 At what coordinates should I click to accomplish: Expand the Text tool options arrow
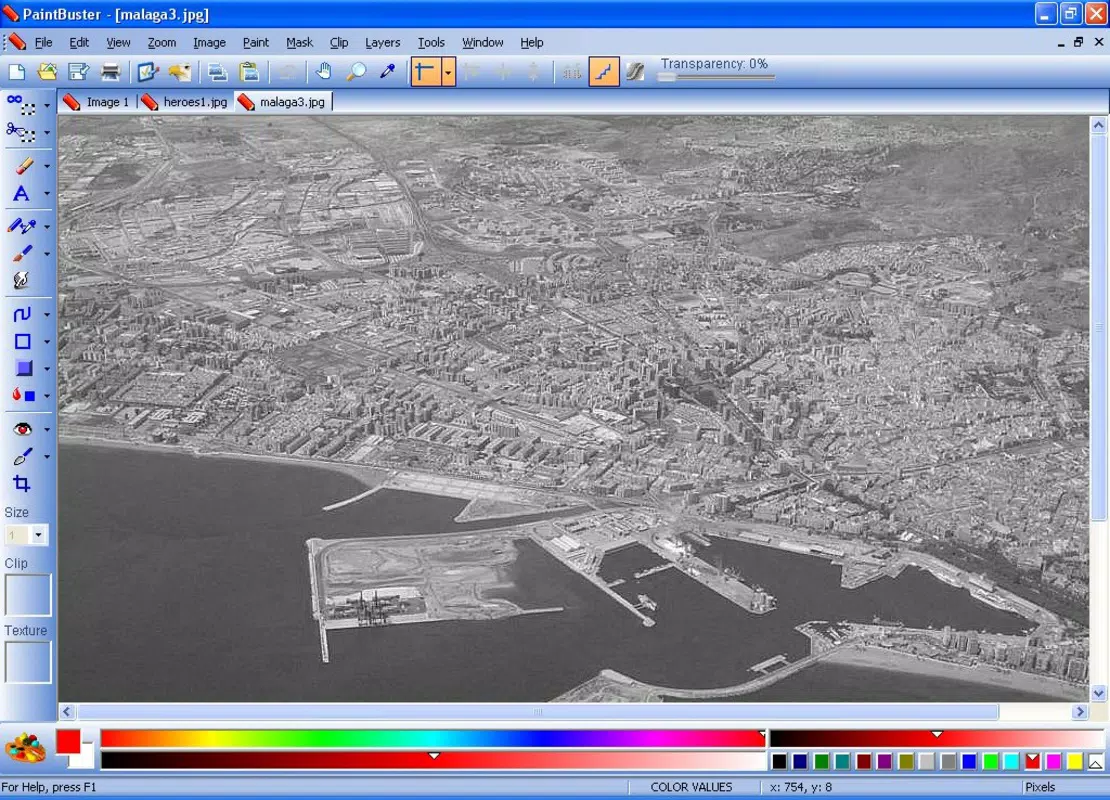pyautogui.click(x=47, y=193)
